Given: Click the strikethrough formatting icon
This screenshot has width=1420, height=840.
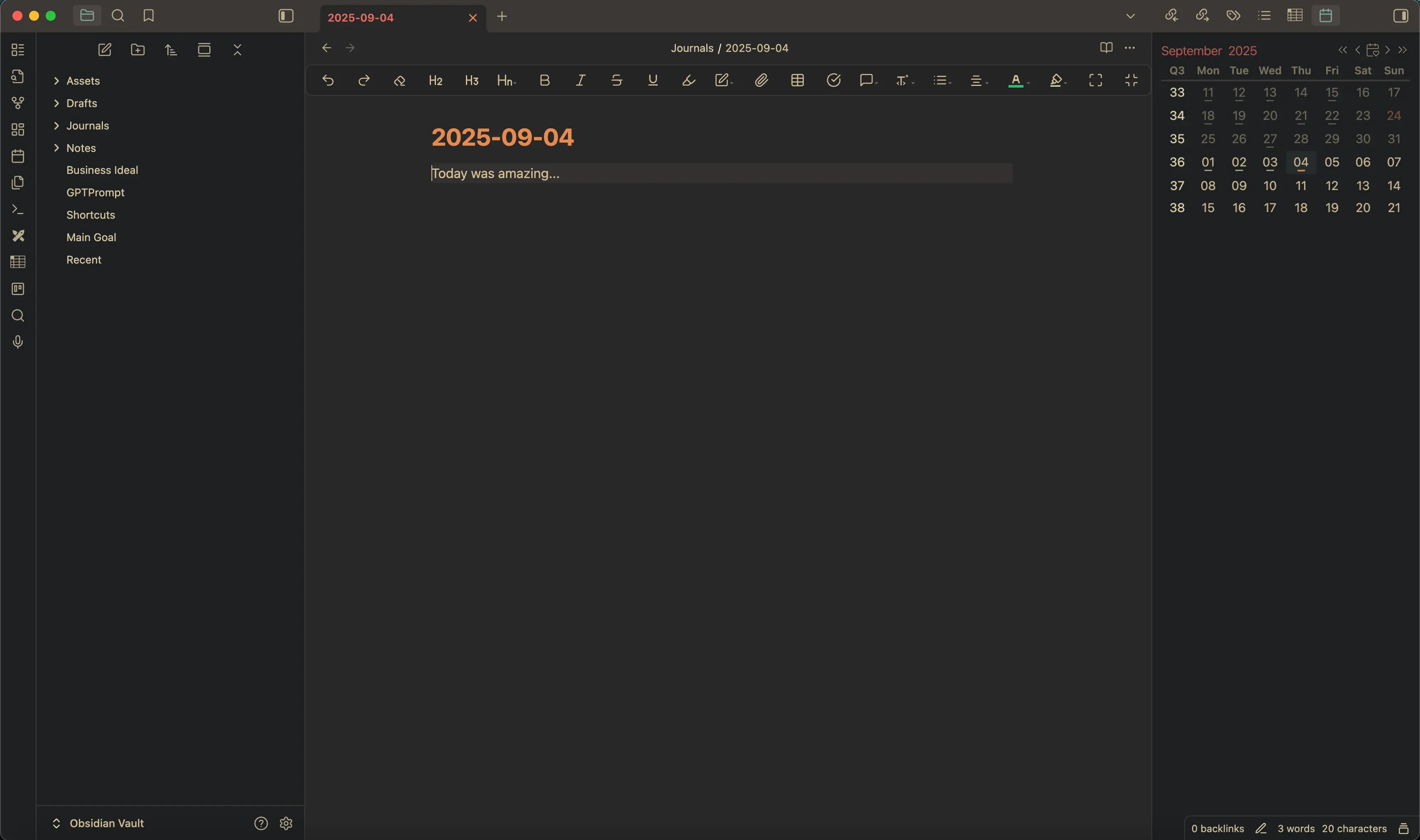Looking at the screenshot, I should click(x=617, y=81).
